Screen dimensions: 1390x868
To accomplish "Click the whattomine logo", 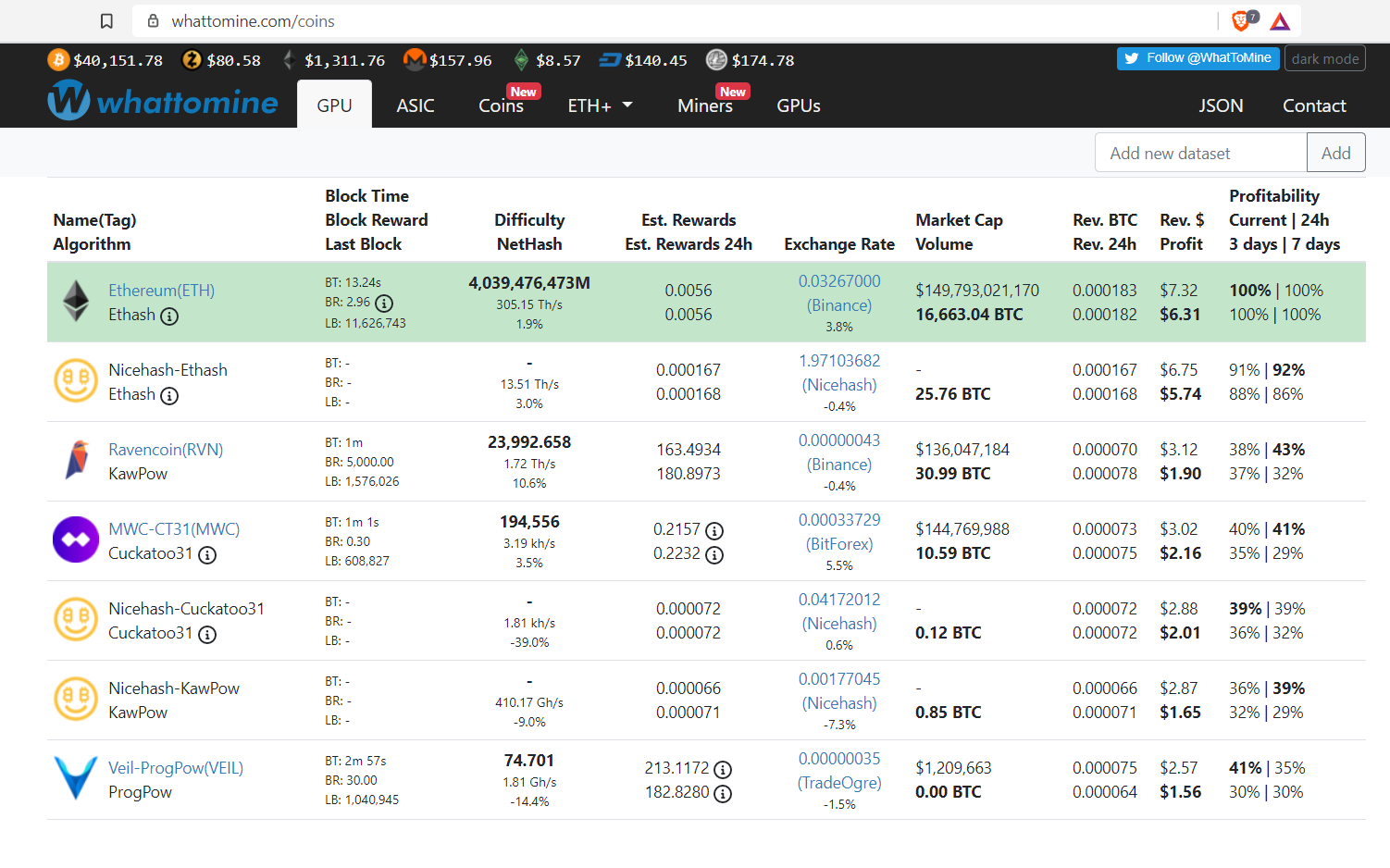I will 163,100.
